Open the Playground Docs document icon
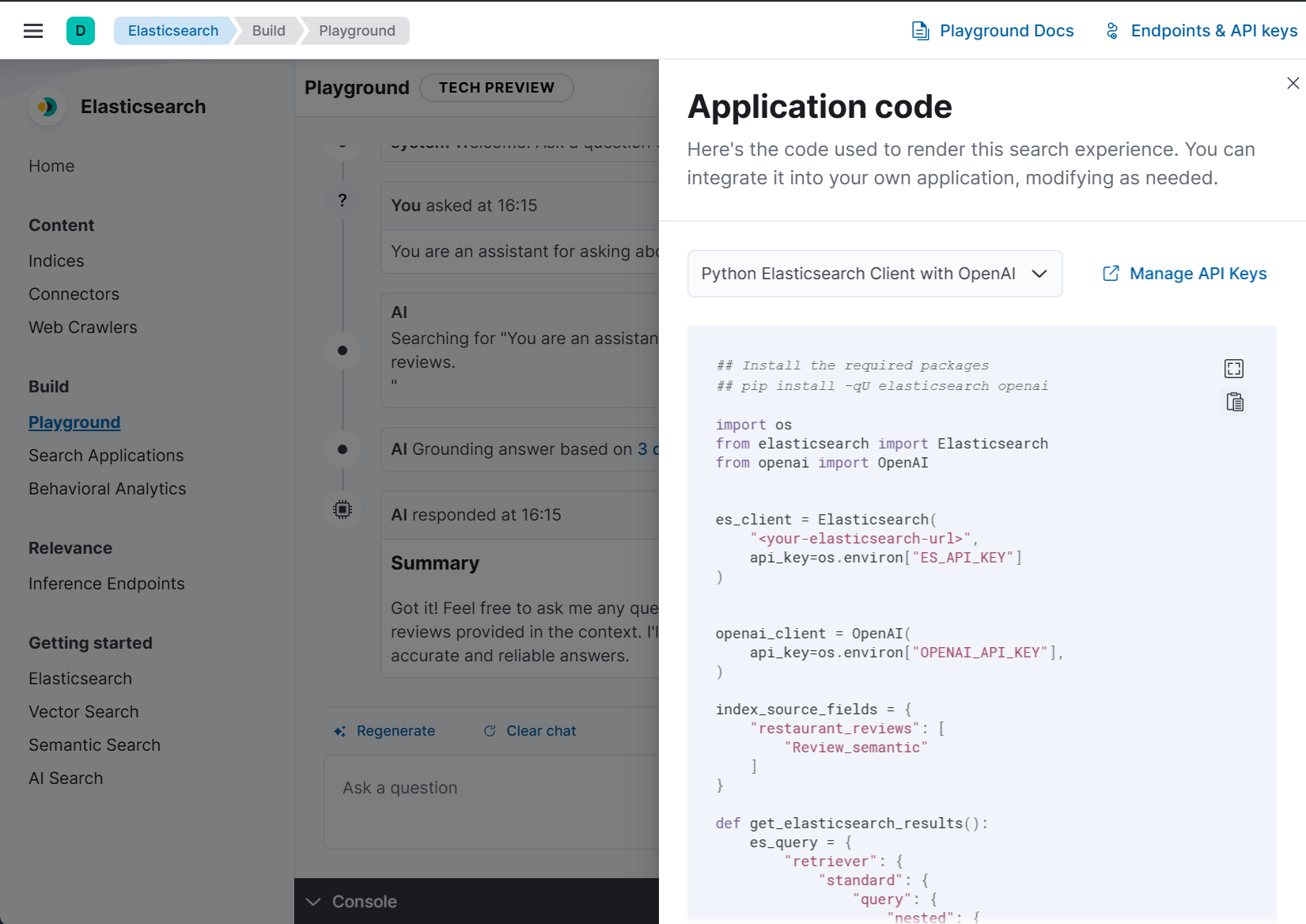Viewport: 1306px width, 924px height. pos(921,31)
